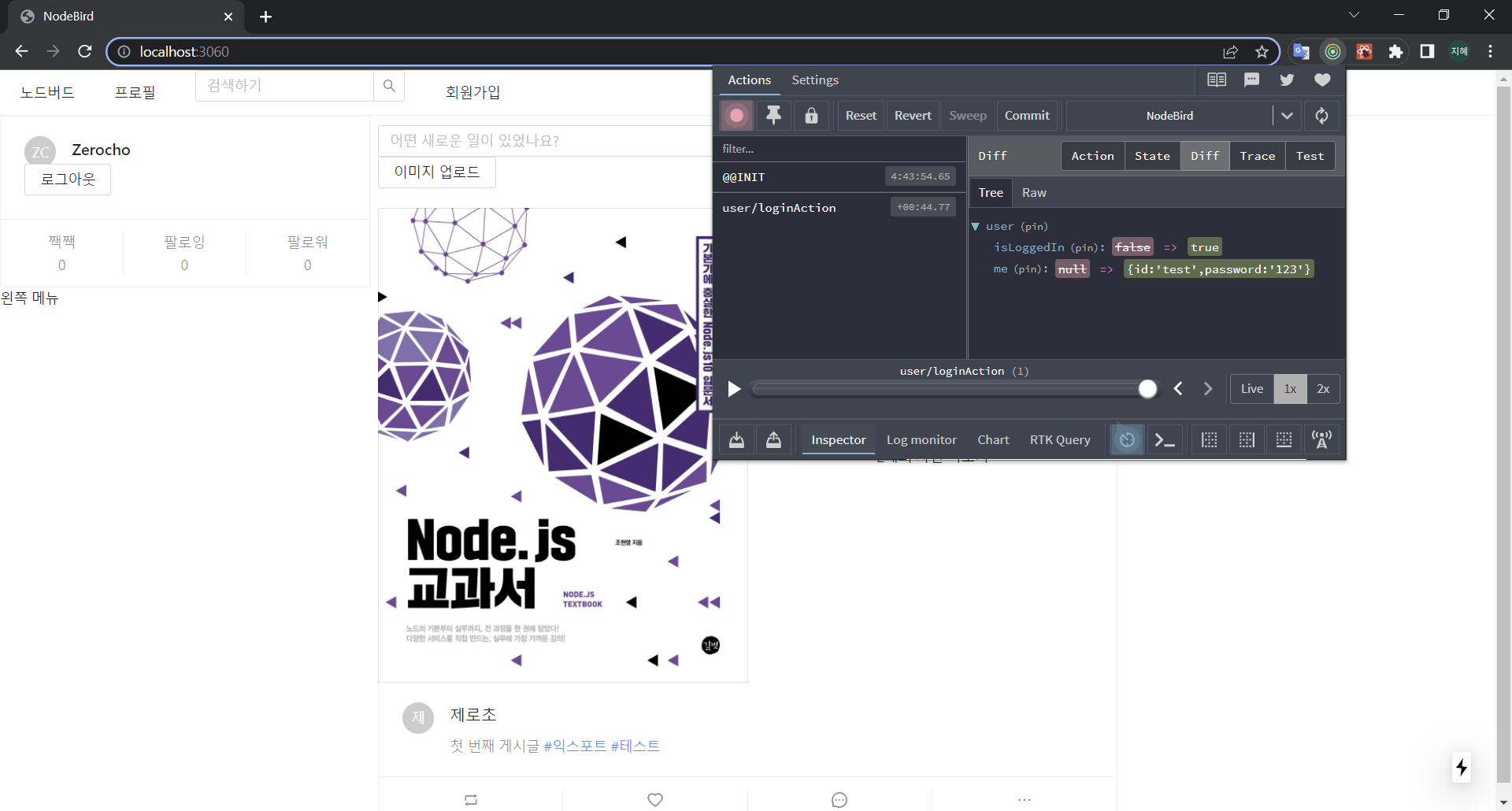Click the 검색하기 search input
This screenshot has width=1512, height=811.
284,86
